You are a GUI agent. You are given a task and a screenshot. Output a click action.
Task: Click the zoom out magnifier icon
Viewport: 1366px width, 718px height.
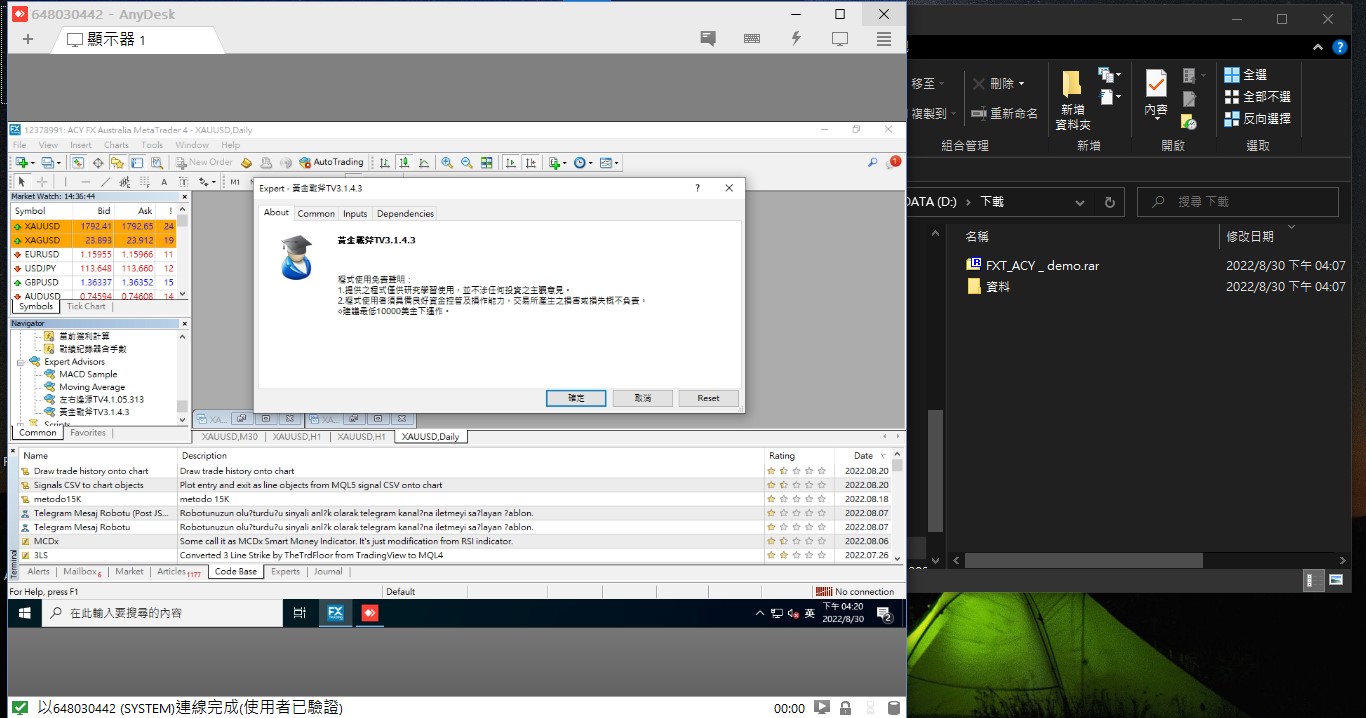pyautogui.click(x=466, y=162)
